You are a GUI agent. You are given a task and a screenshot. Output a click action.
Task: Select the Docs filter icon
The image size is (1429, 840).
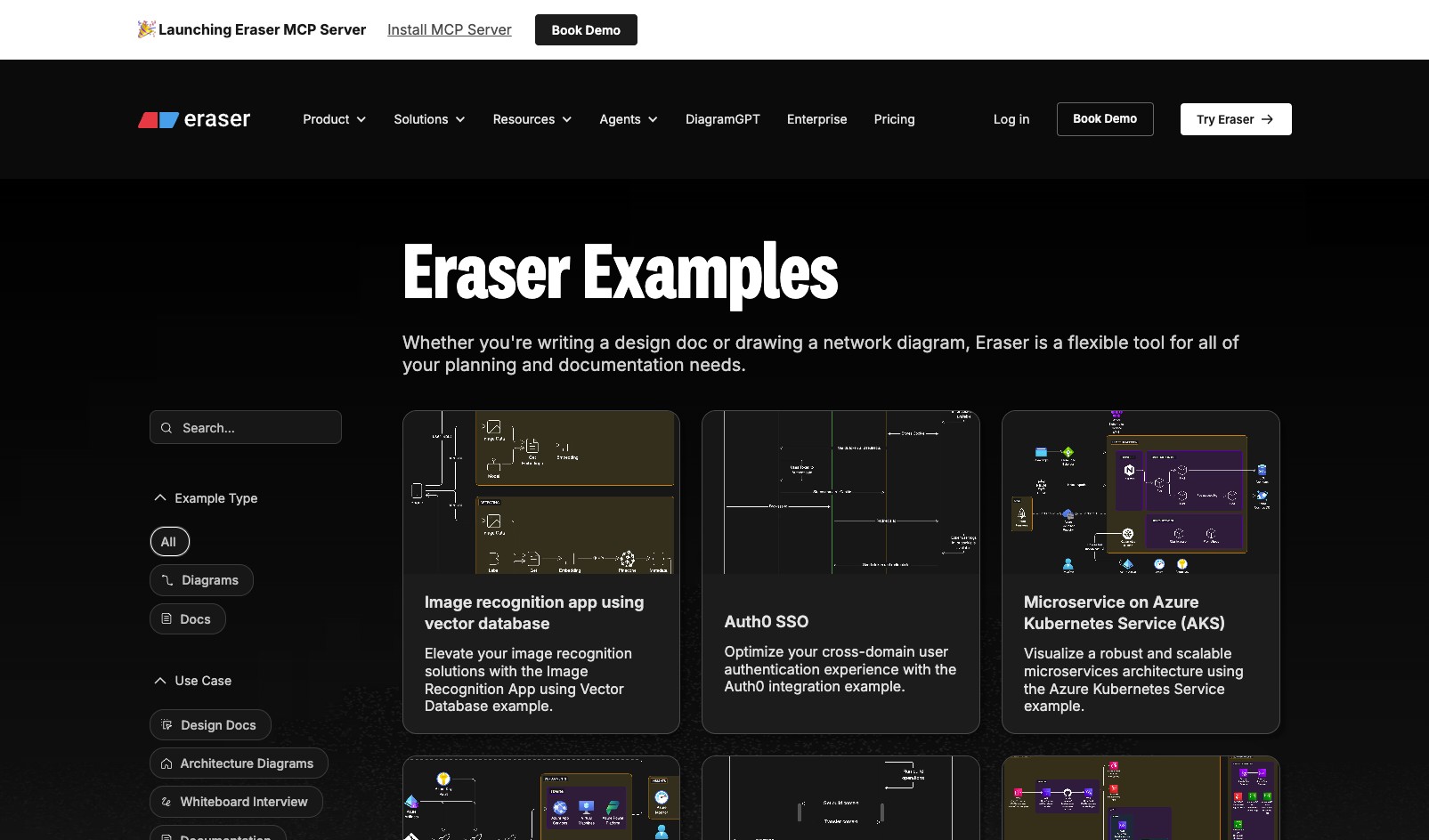point(166,618)
